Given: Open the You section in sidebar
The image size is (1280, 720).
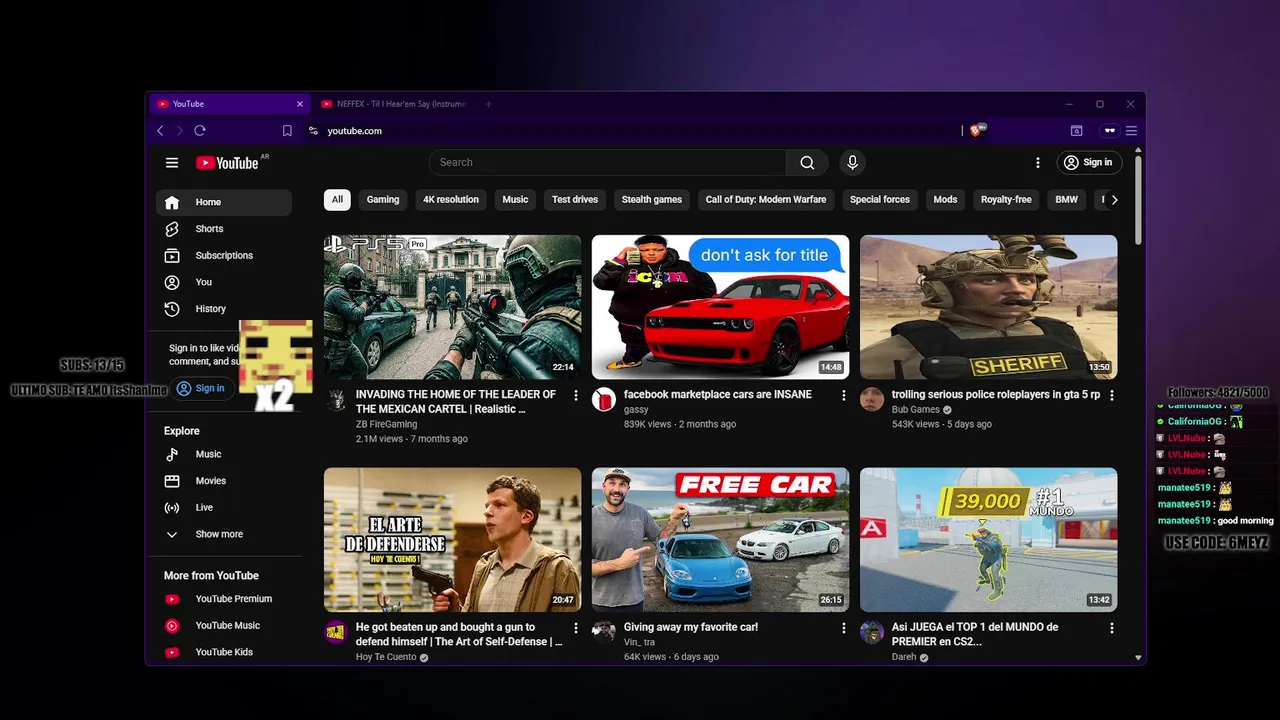Looking at the screenshot, I should coord(224,282).
